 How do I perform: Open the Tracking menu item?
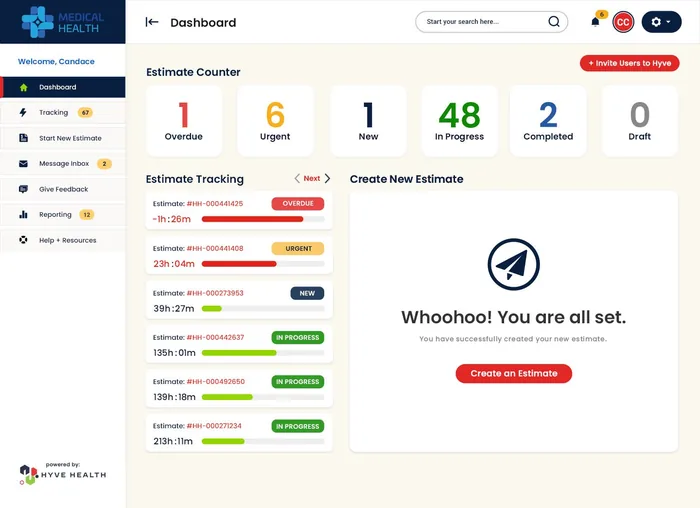[x=63, y=112]
